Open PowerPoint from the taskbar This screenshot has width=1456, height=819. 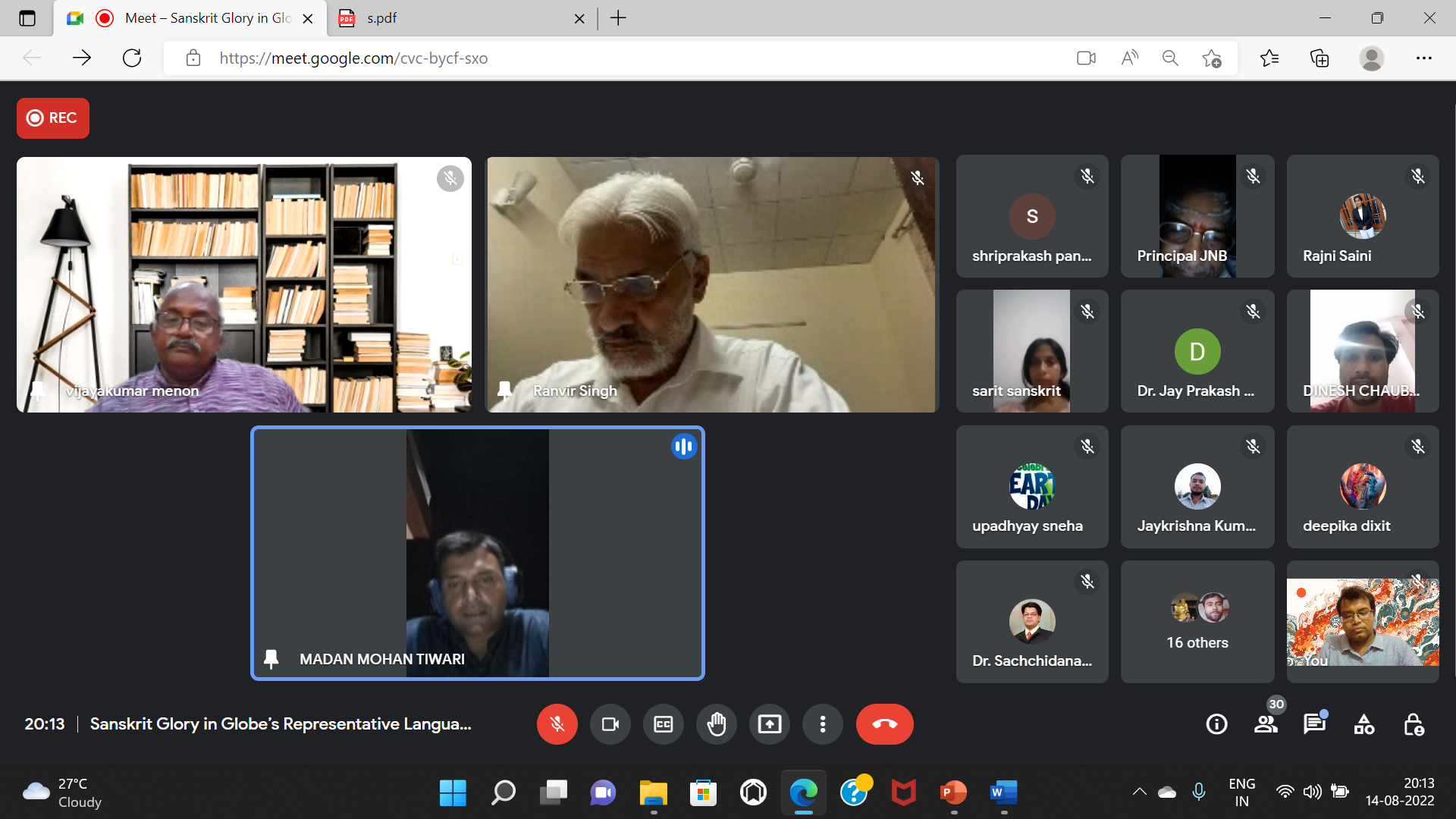[952, 792]
